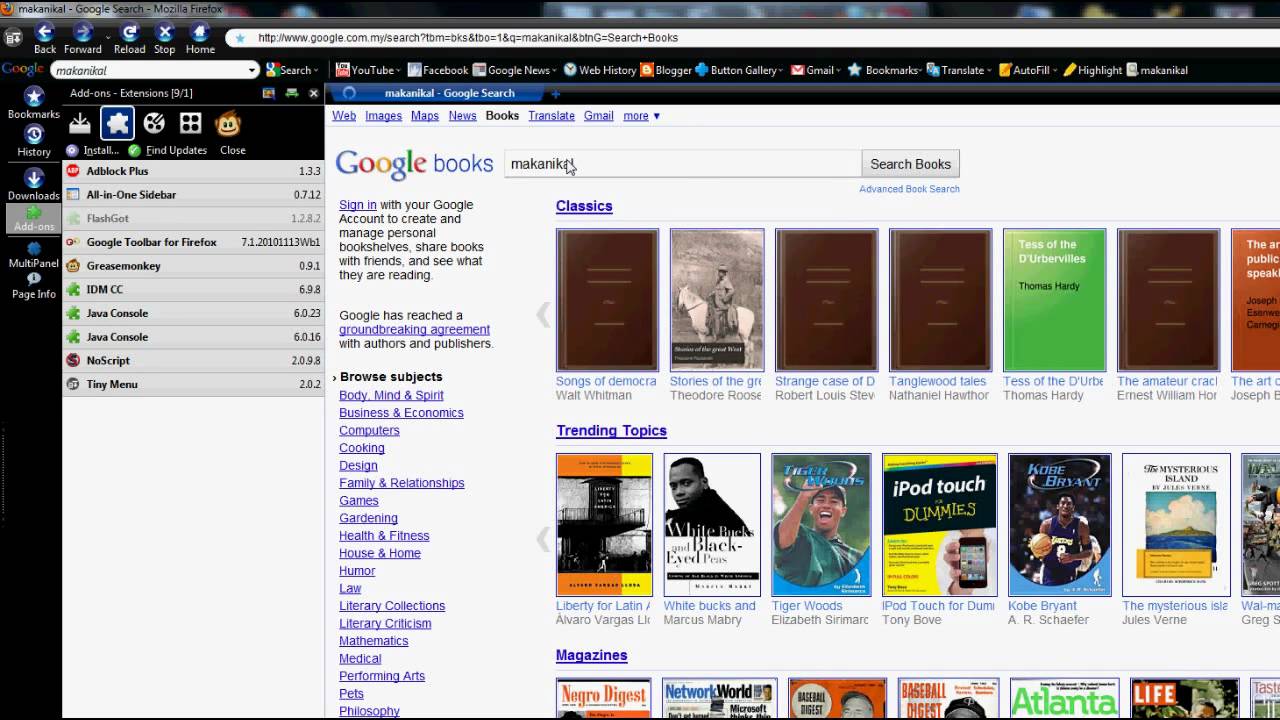Image resolution: width=1280 pixels, height=720 pixels.
Task: Click Sign in link
Action: [358, 205]
